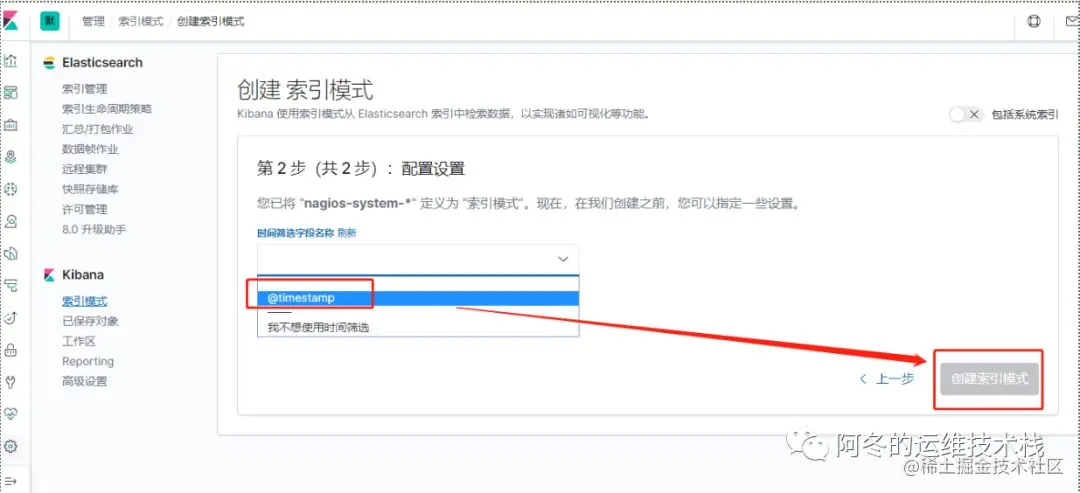
Task: Toggle 包括系统索引 switch
Action: coord(966,115)
